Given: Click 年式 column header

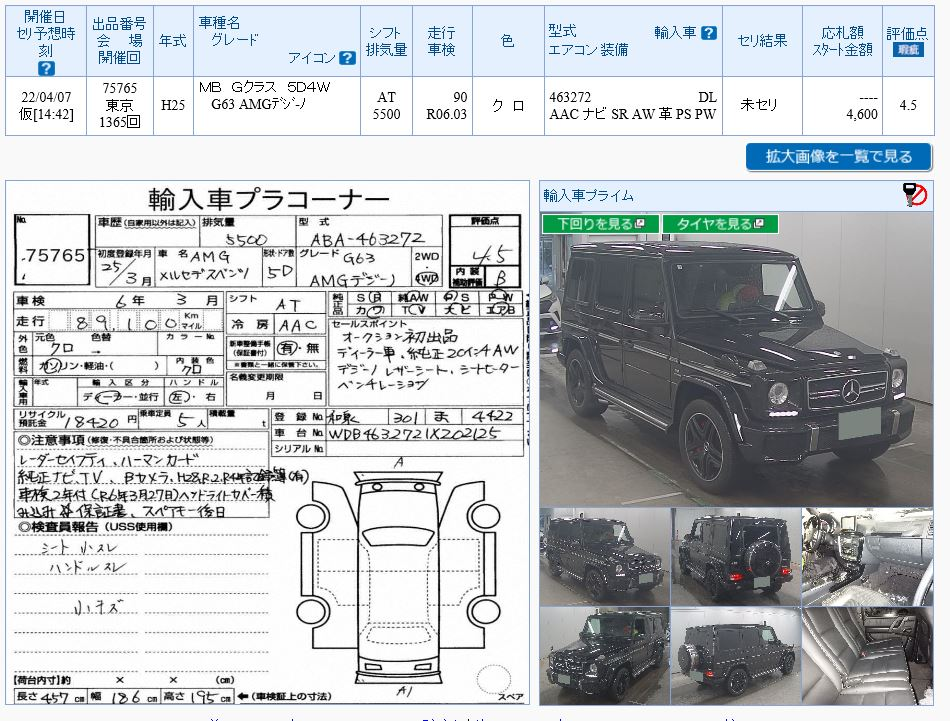Looking at the screenshot, I should click(x=173, y=41).
